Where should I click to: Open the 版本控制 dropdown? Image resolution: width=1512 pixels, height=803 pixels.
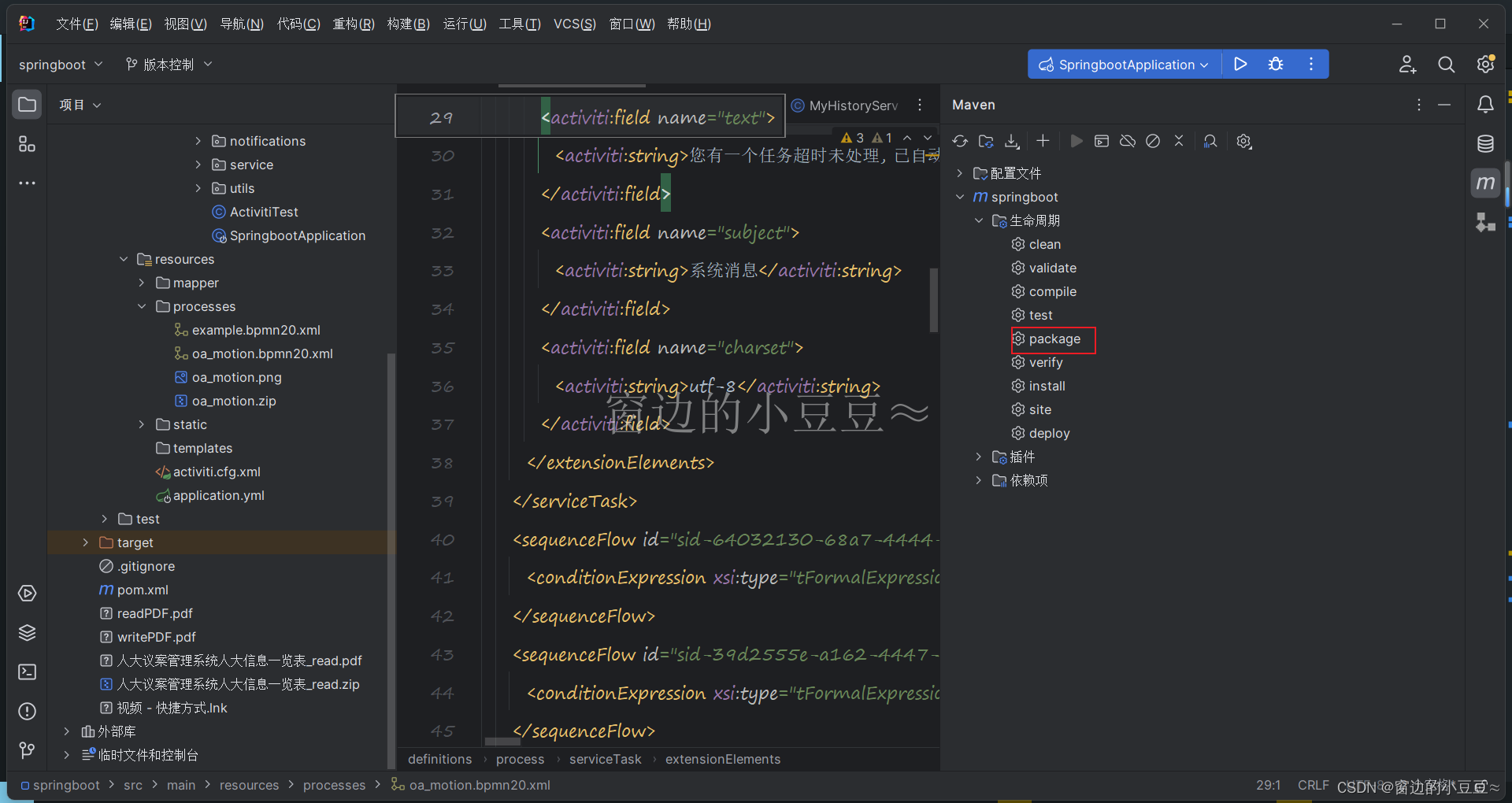click(x=169, y=65)
